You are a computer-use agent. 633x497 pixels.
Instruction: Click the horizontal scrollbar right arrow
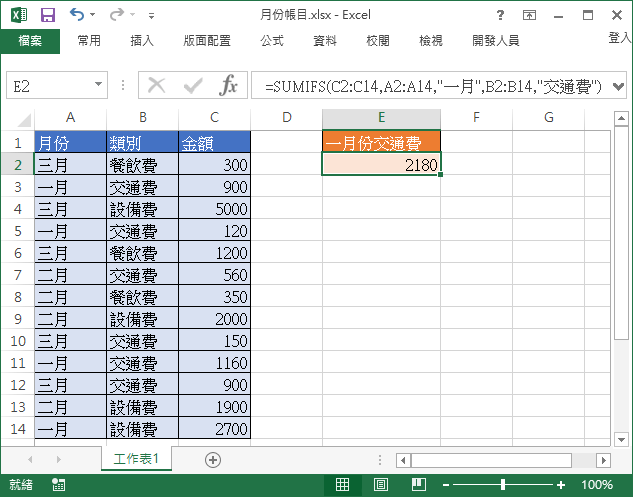pyautogui.click(x=604, y=460)
